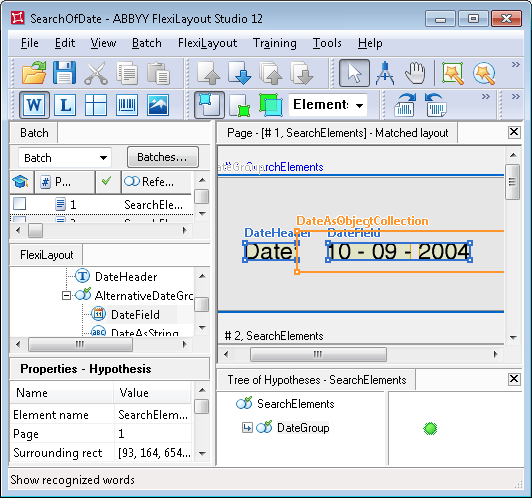This screenshot has width=532, height=498.
Task: Open the Tools menu
Action: [x=327, y=43]
